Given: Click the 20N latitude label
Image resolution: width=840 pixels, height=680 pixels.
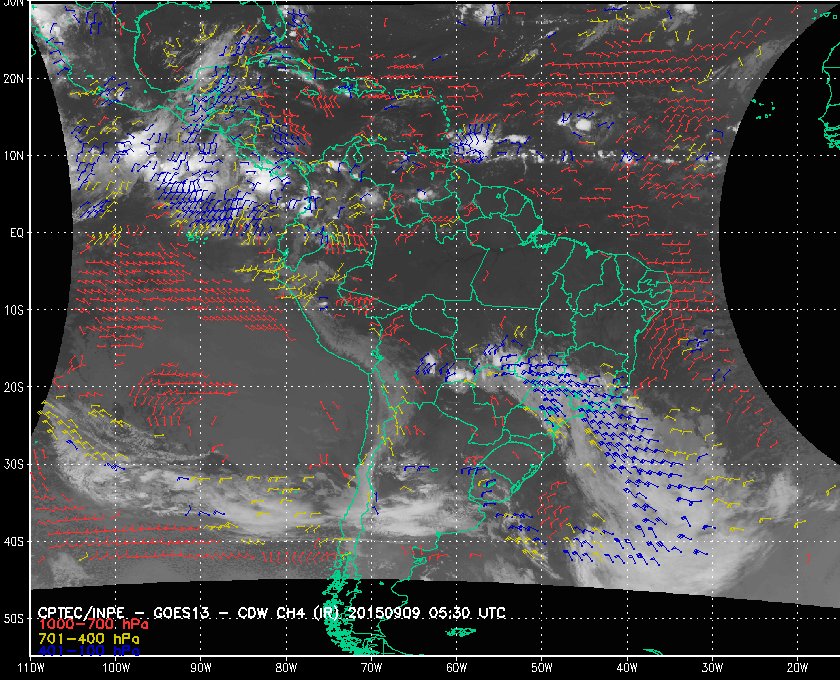Looking at the screenshot, I should 13,79.
